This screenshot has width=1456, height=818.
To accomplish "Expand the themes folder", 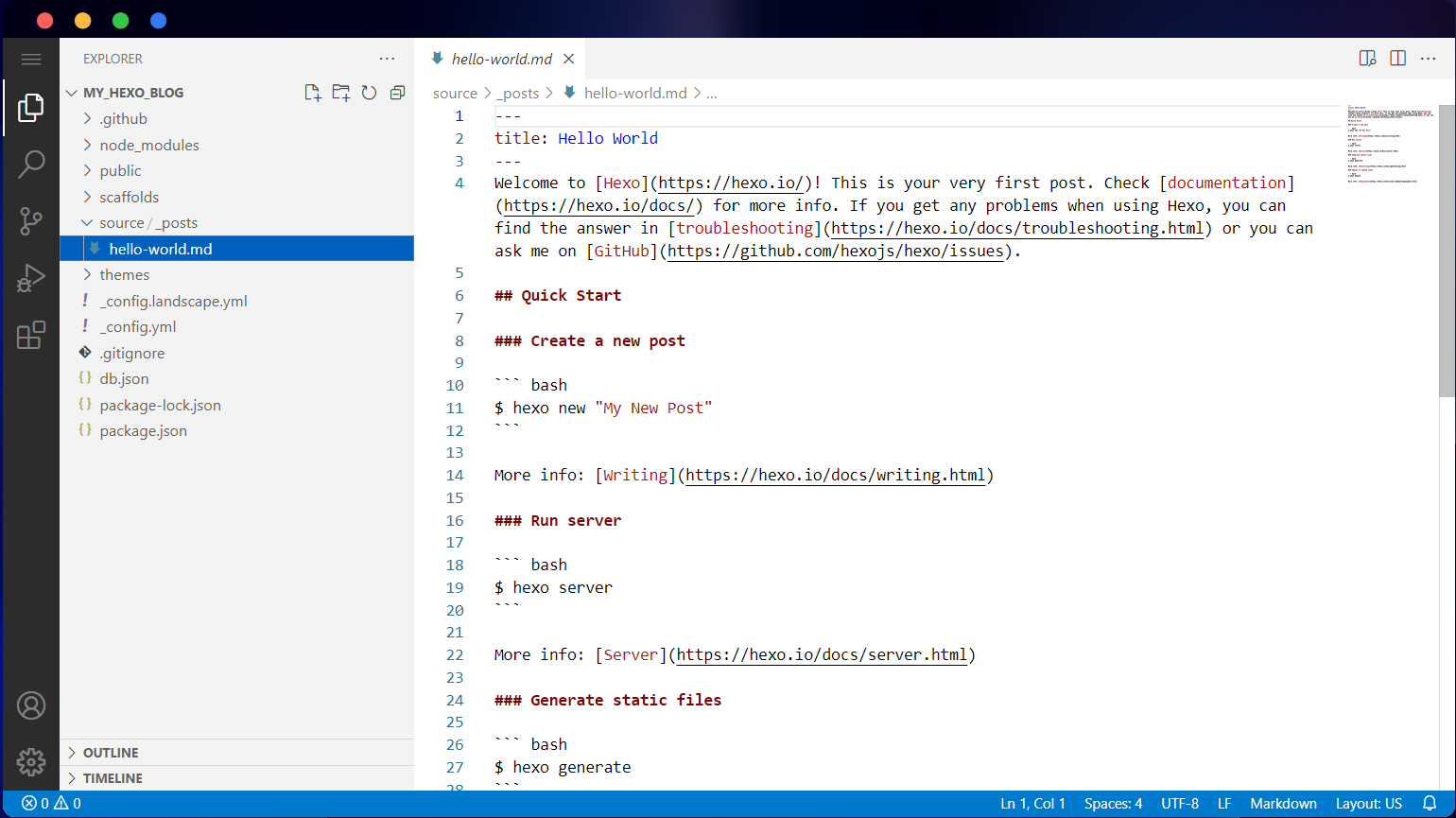I will (124, 274).
